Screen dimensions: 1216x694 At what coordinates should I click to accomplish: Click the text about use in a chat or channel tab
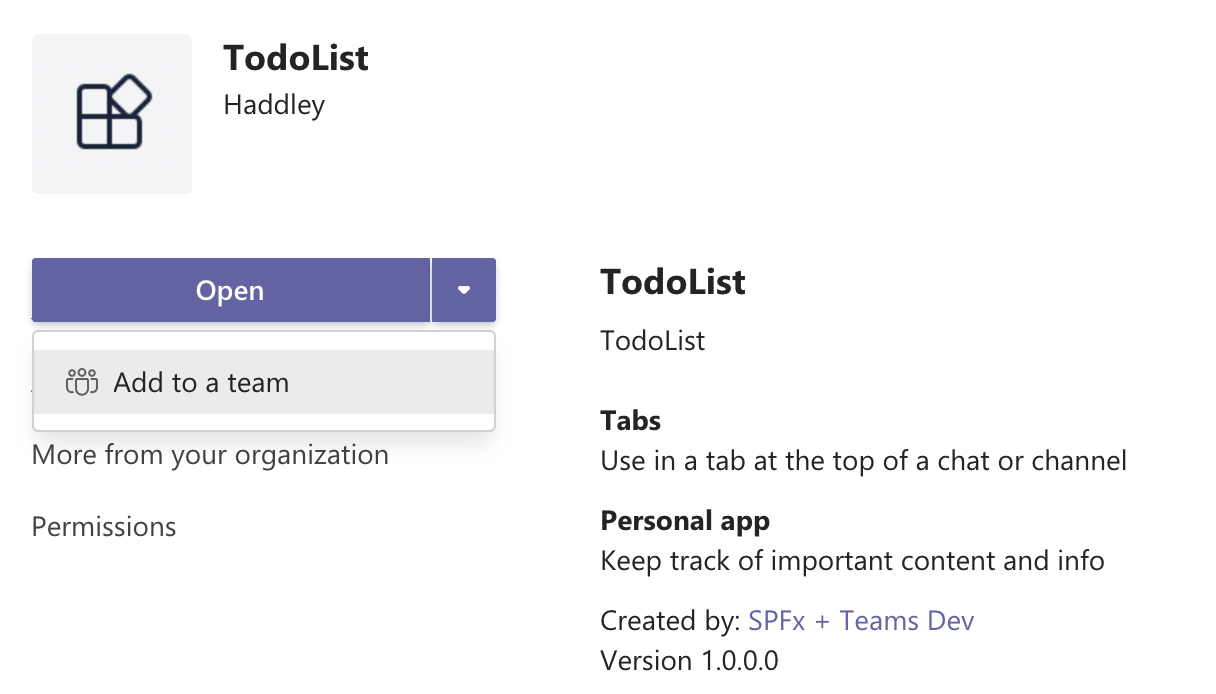863,461
